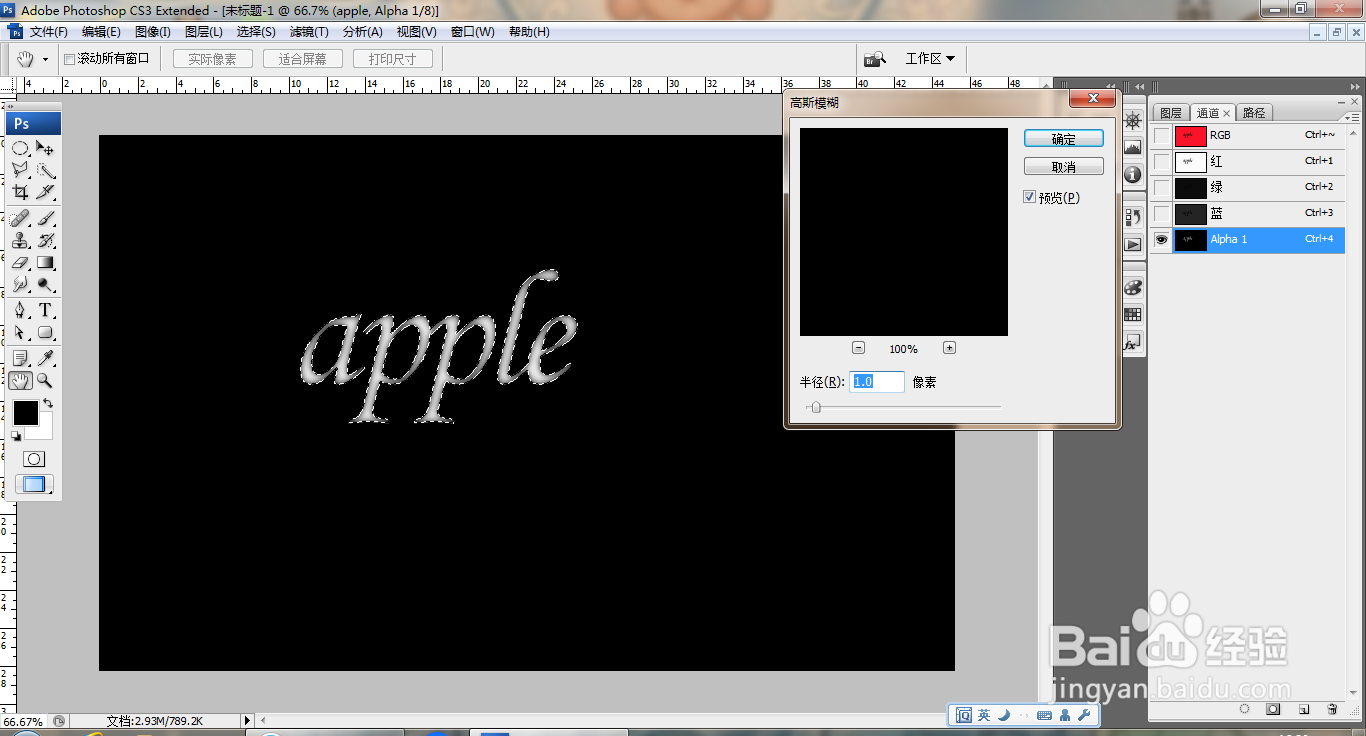Viewport: 1366px width, 736px height.
Task: Select the Rounded Rectangle shape tool
Action: 45,332
